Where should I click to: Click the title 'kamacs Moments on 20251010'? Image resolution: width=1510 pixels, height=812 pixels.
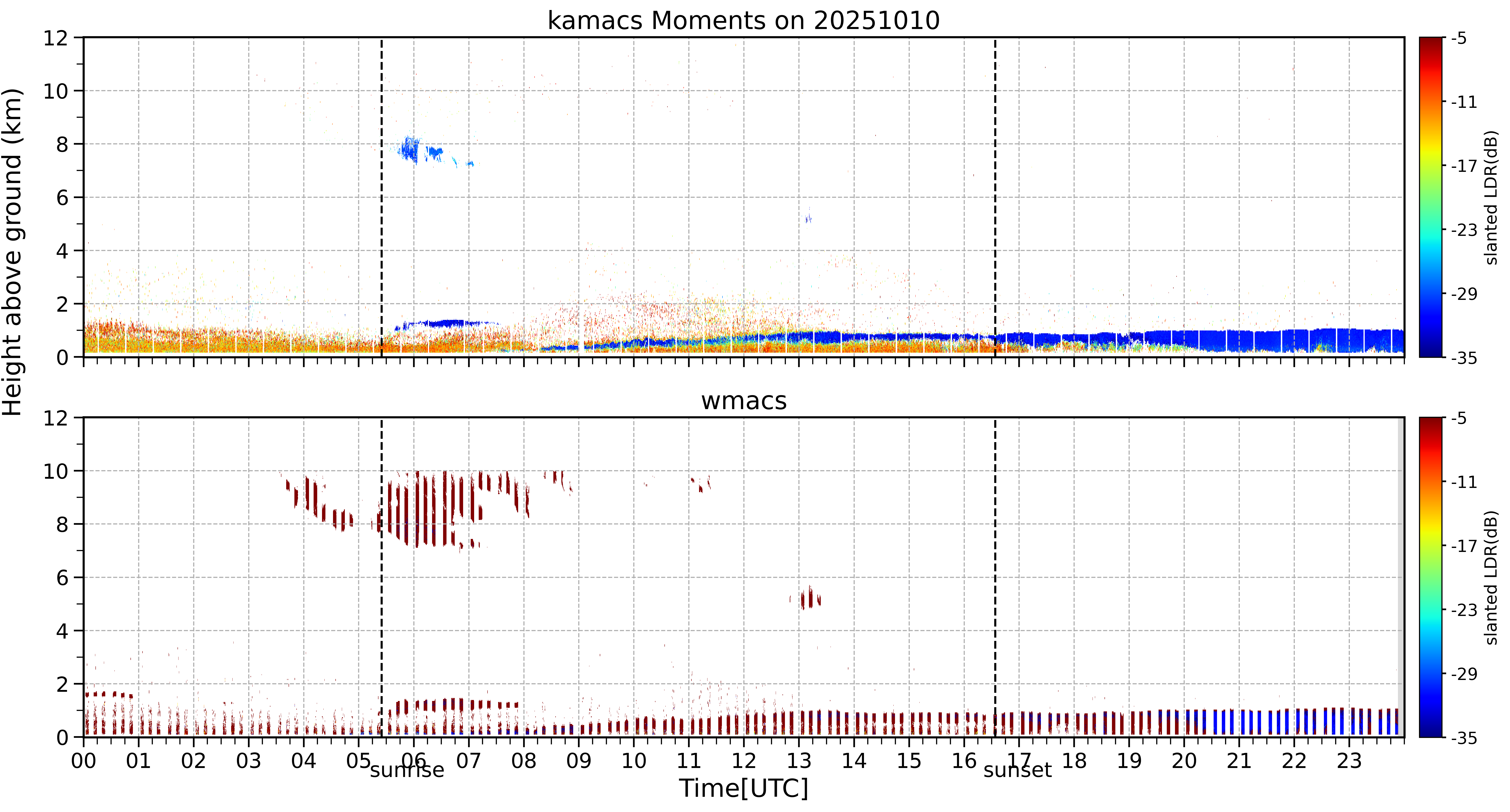coord(743,20)
